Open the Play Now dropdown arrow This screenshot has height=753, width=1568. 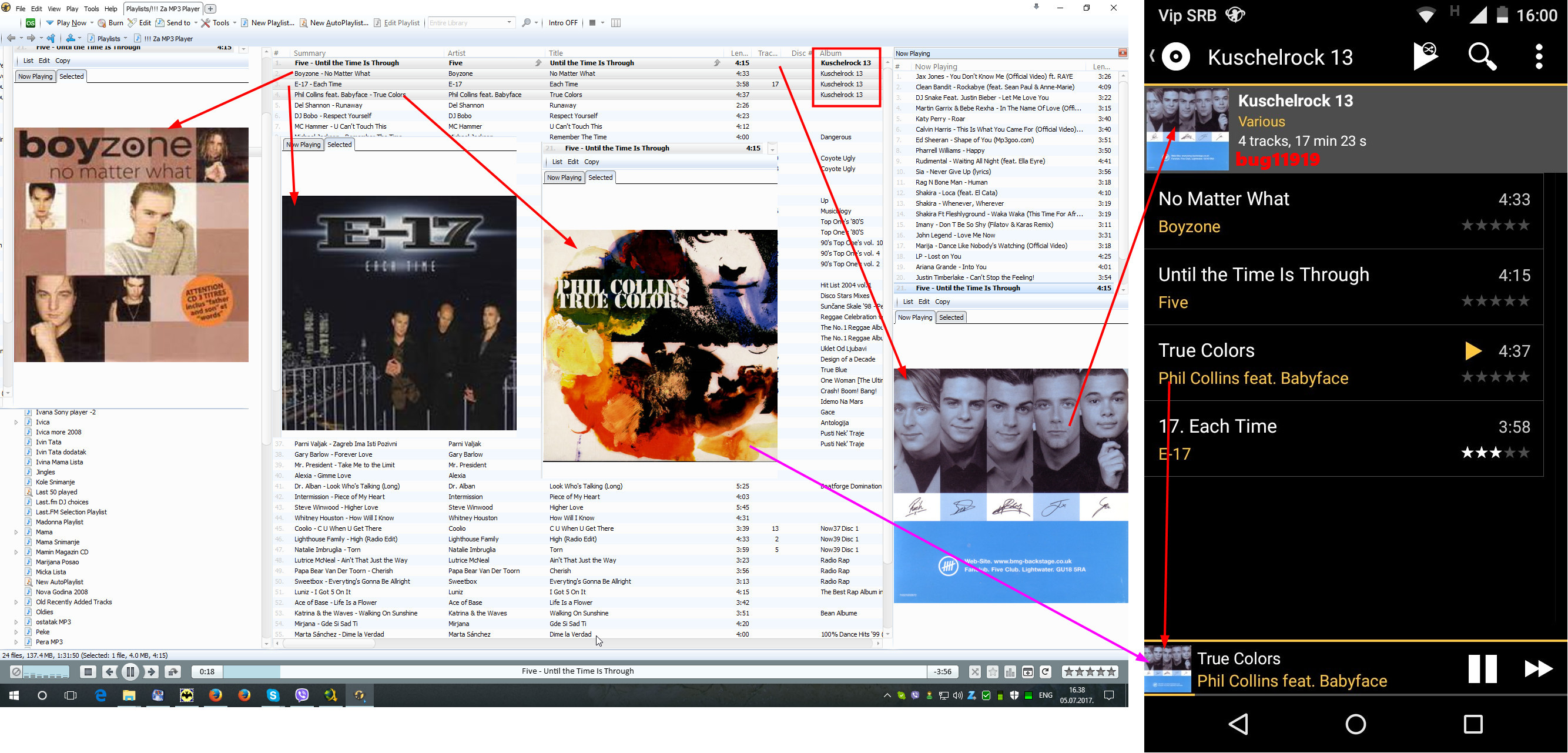(x=91, y=23)
